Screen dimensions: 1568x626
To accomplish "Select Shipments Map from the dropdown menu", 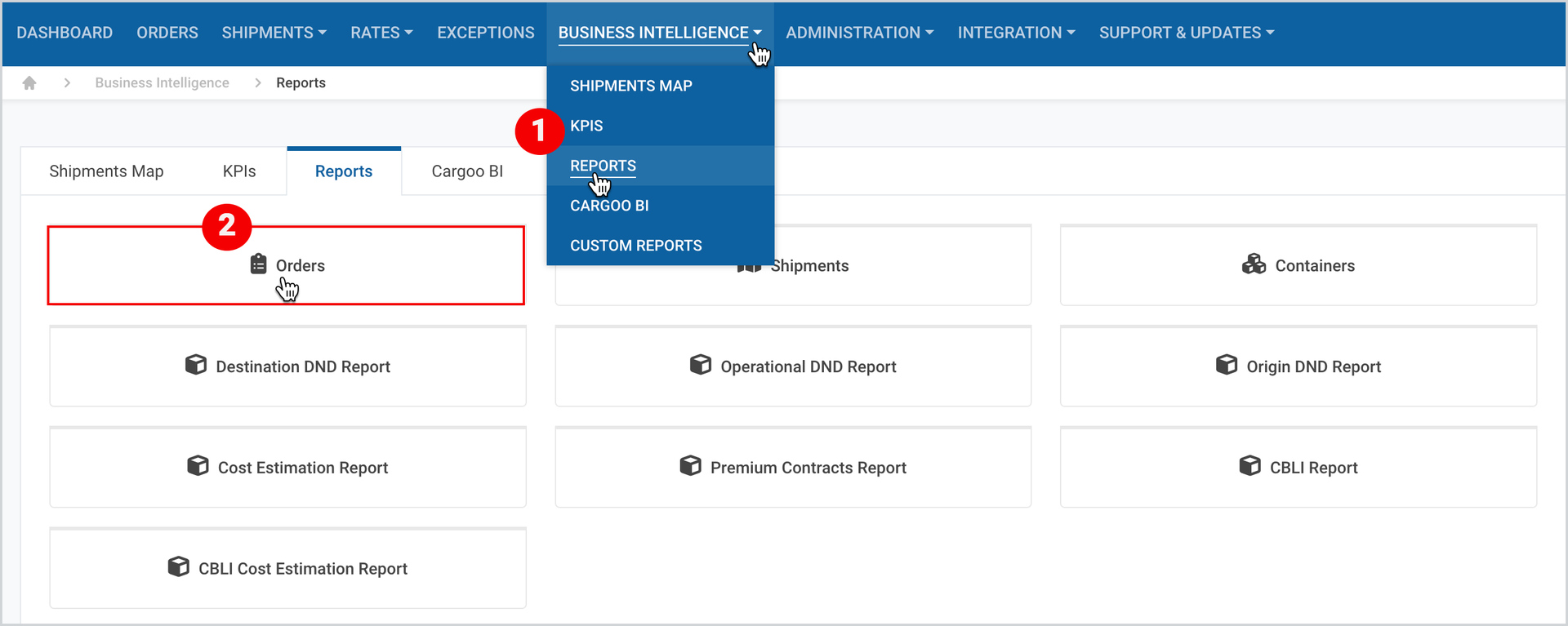I will (x=631, y=86).
